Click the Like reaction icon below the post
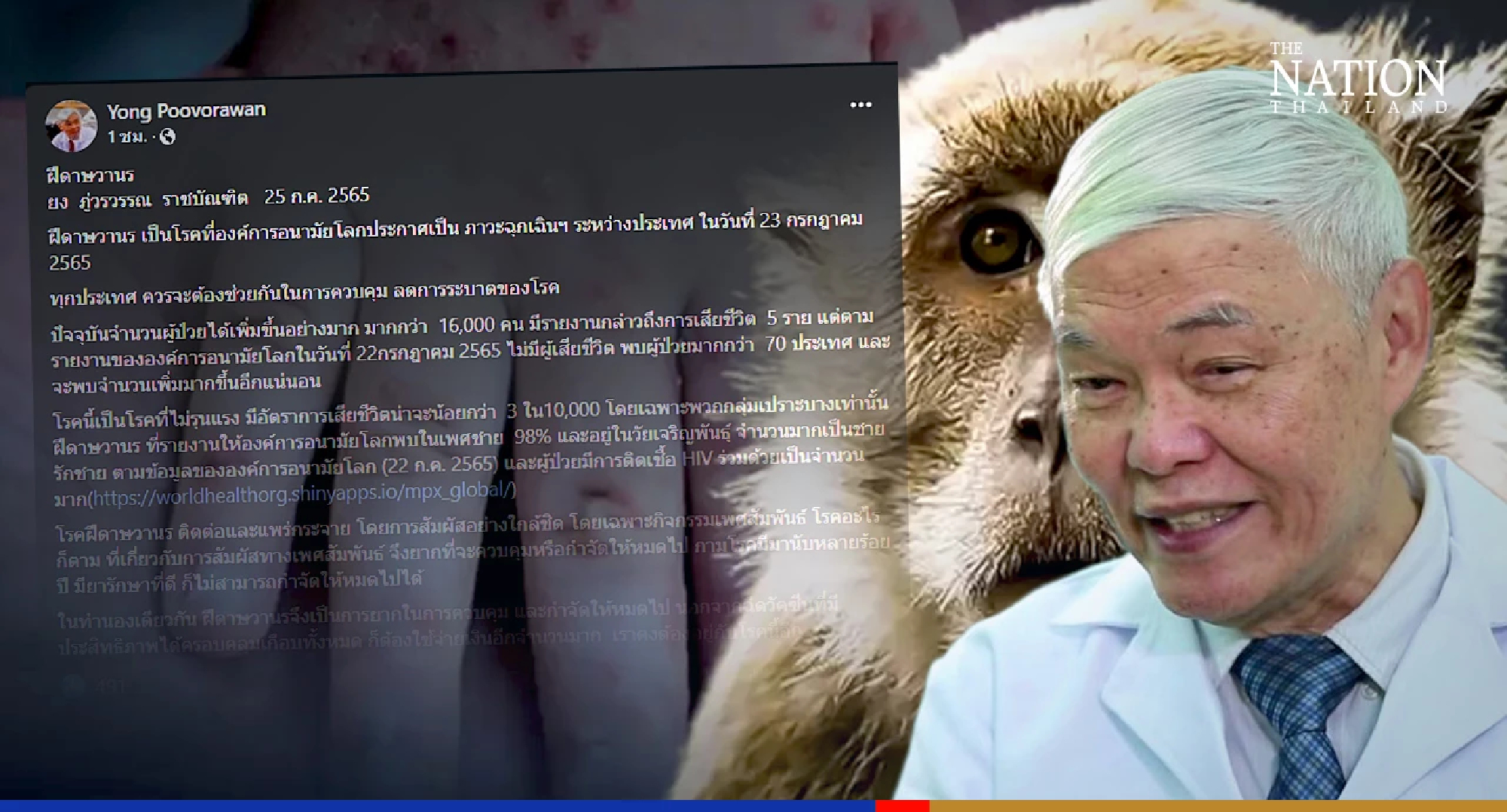1507x812 pixels. tap(73, 683)
